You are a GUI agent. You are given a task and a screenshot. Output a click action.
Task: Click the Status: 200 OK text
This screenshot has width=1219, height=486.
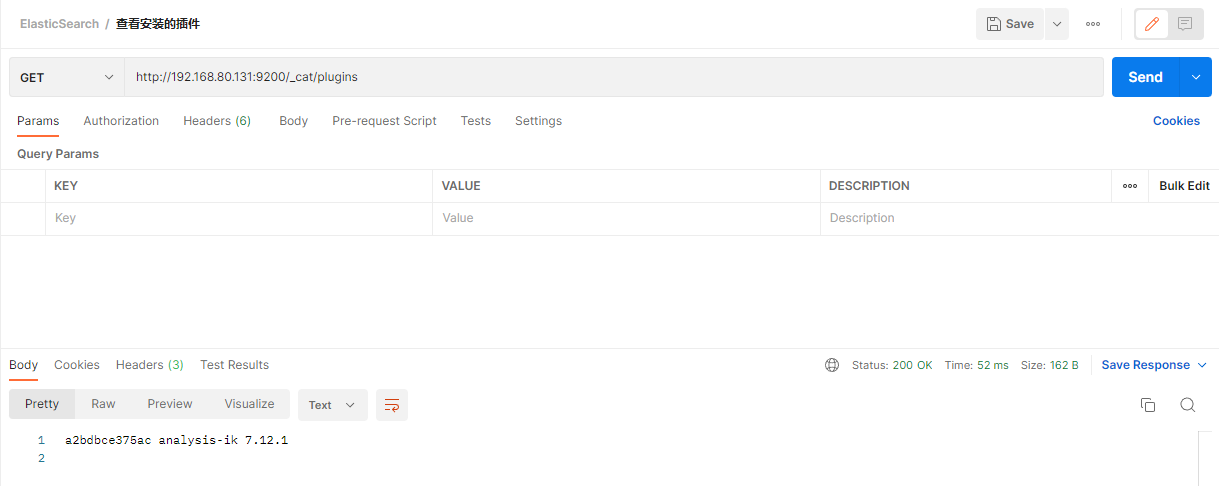[892, 365]
